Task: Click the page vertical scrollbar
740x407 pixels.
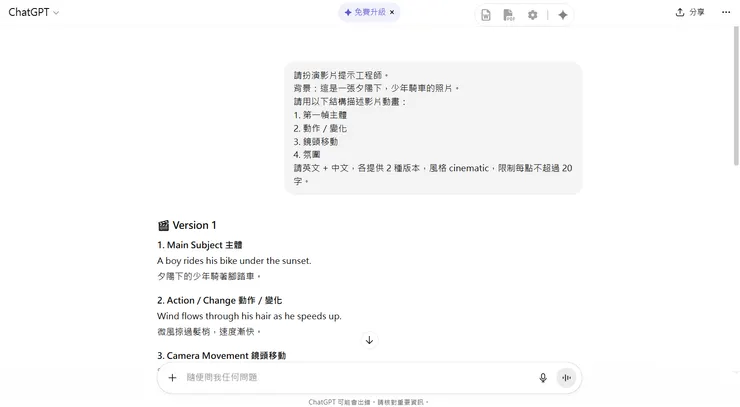Action: (736, 95)
